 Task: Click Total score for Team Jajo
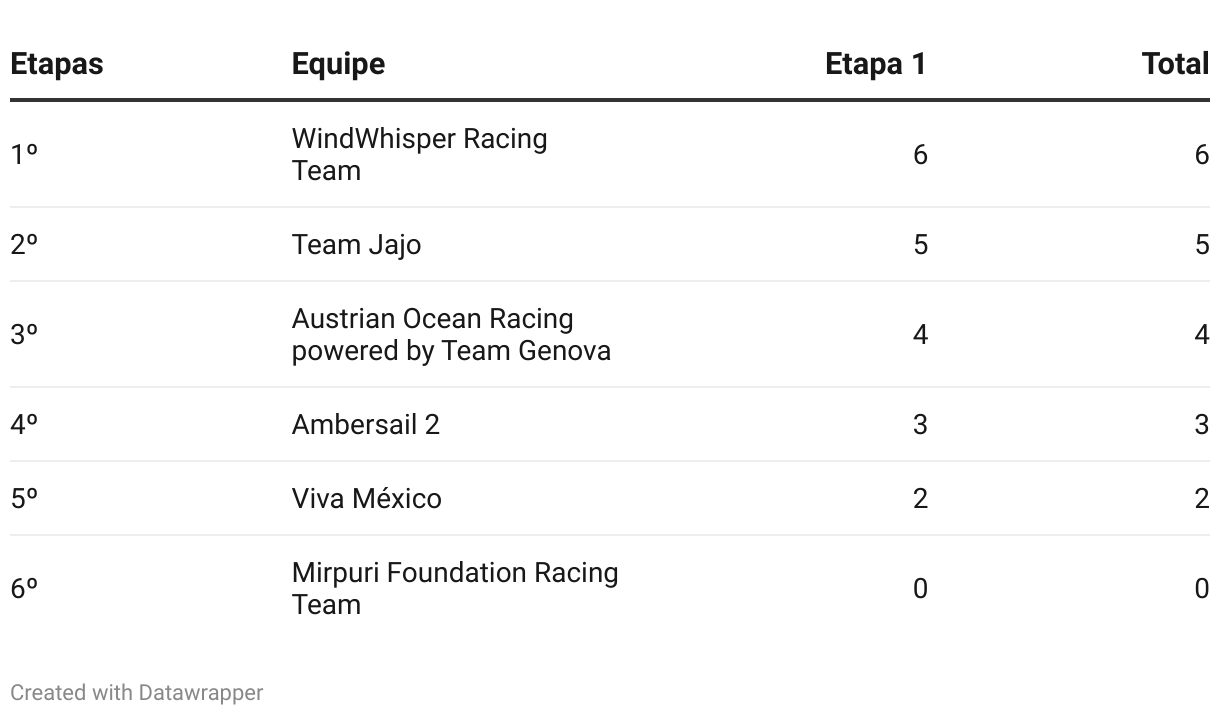pos(1201,245)
